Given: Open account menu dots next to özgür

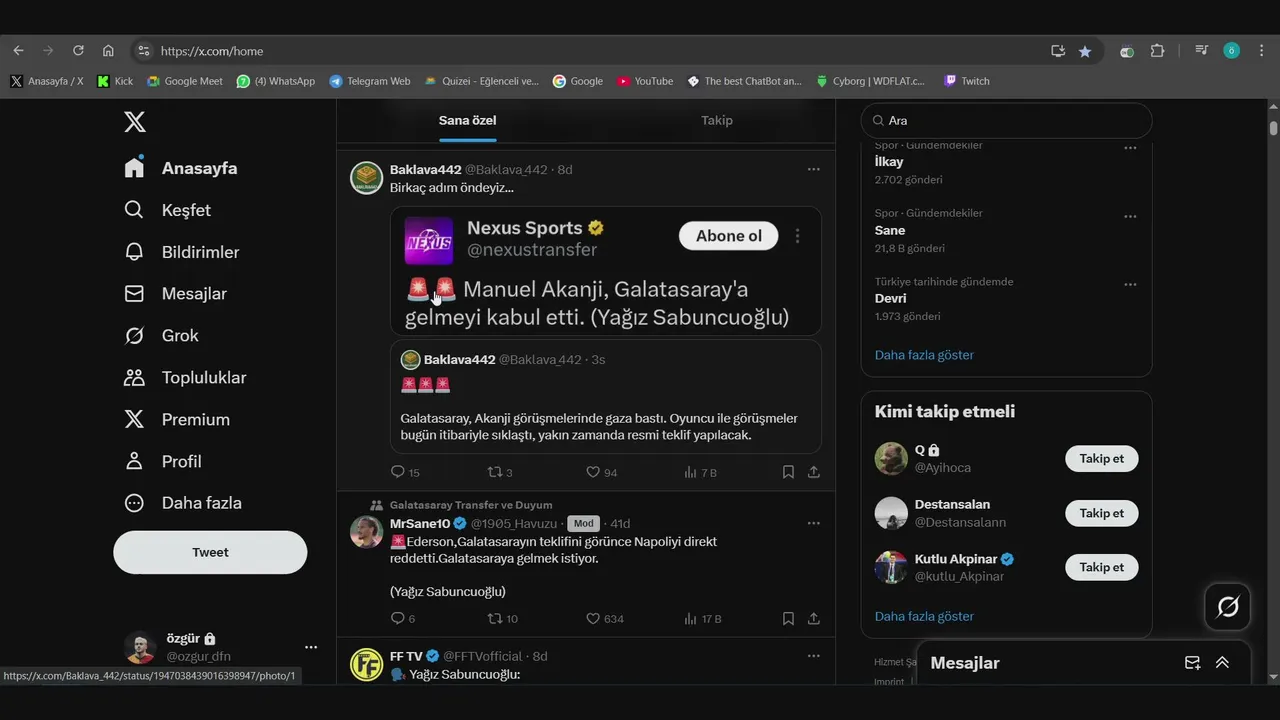Looking at the screenshot, I should pyautogui.click(x=311, y=647).
